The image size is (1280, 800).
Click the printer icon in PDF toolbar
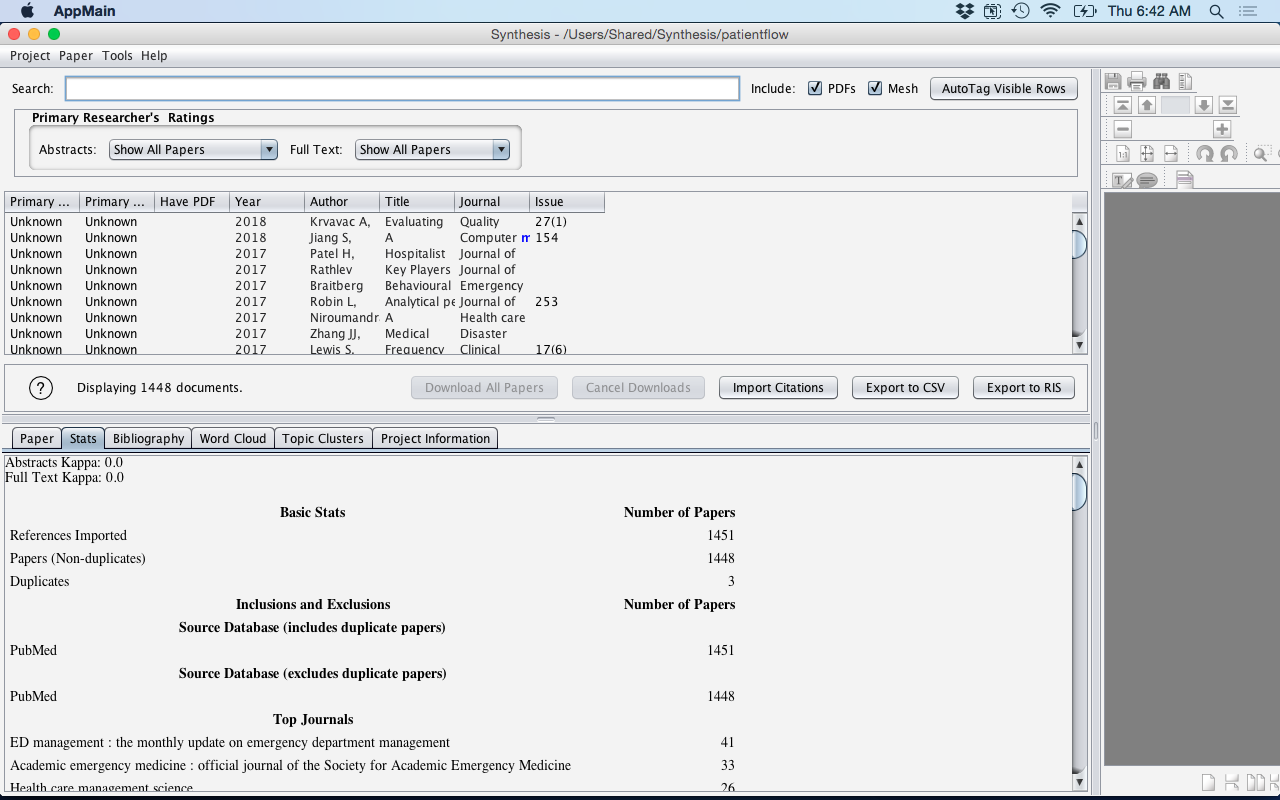pyautogui.click(x=1137, y=82)
